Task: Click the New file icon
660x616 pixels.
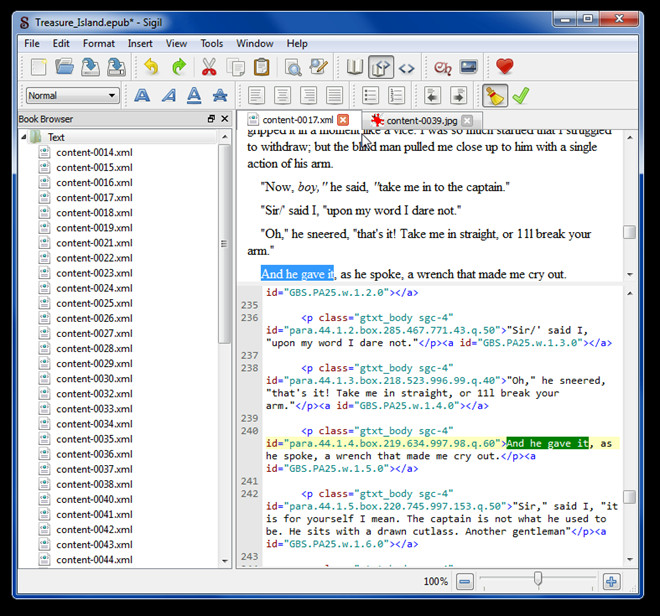Action: coord(39,67)
